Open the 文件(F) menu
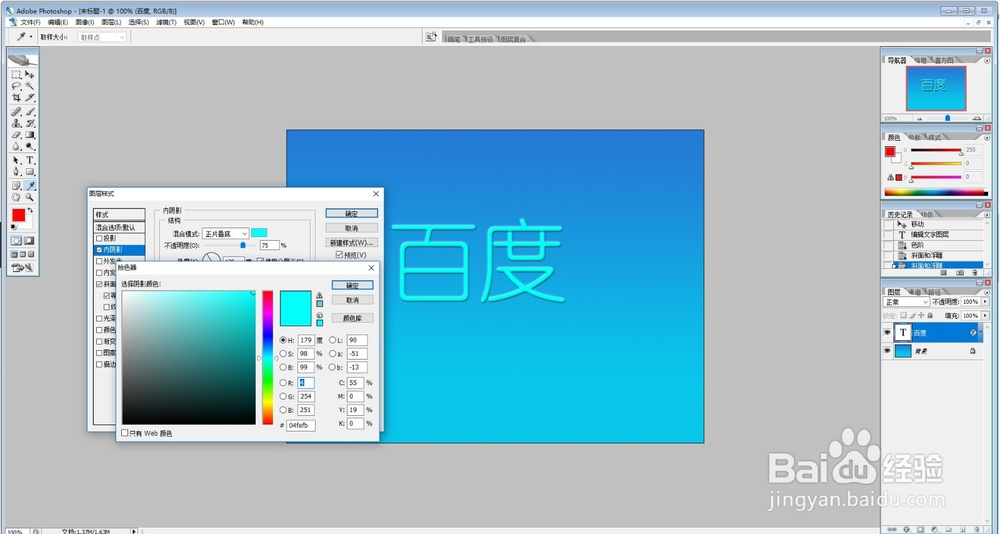Viewport: 1000px width, 534px height. click(x=30, y=22)
